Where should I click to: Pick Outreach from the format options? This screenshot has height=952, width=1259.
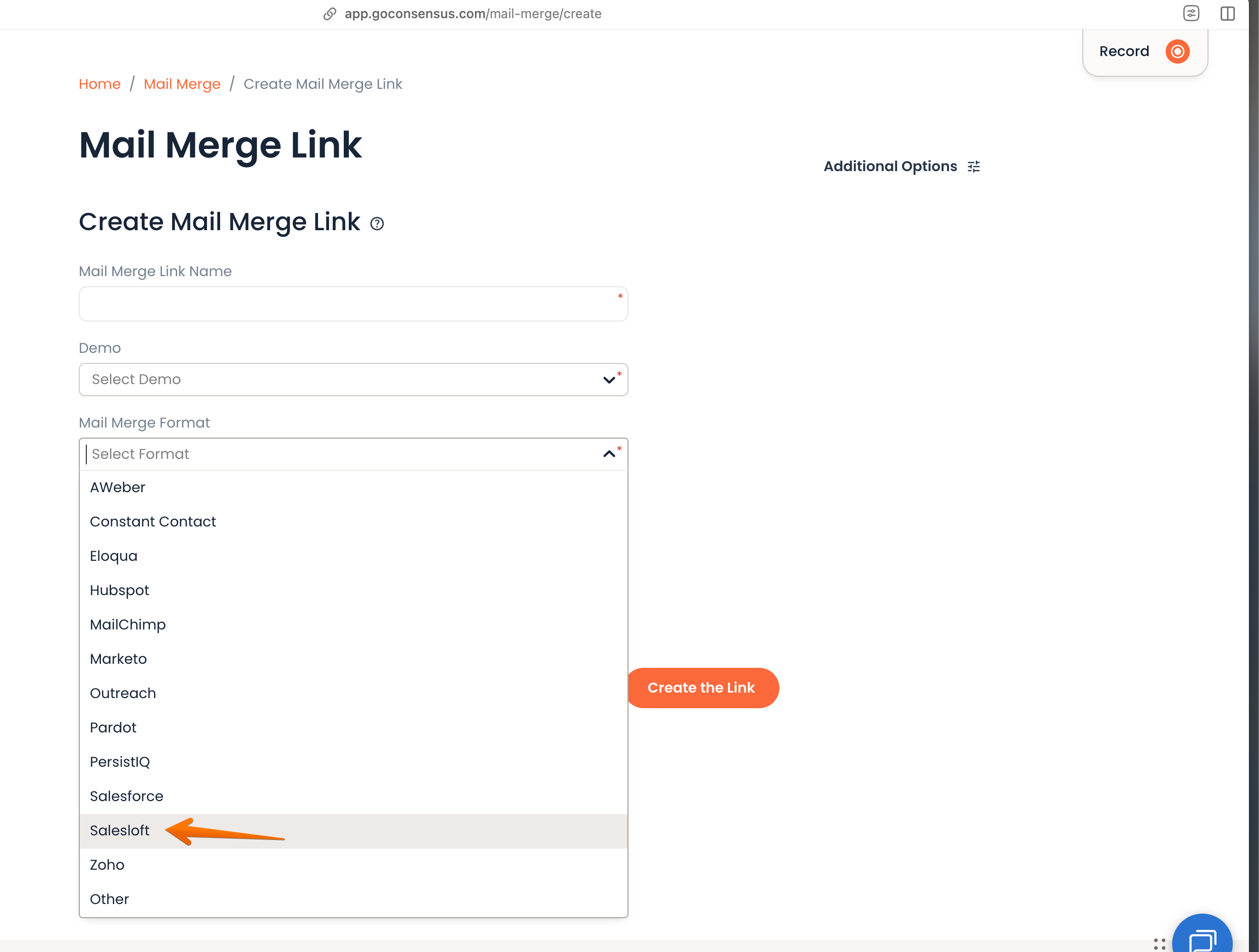pos(353,694)
